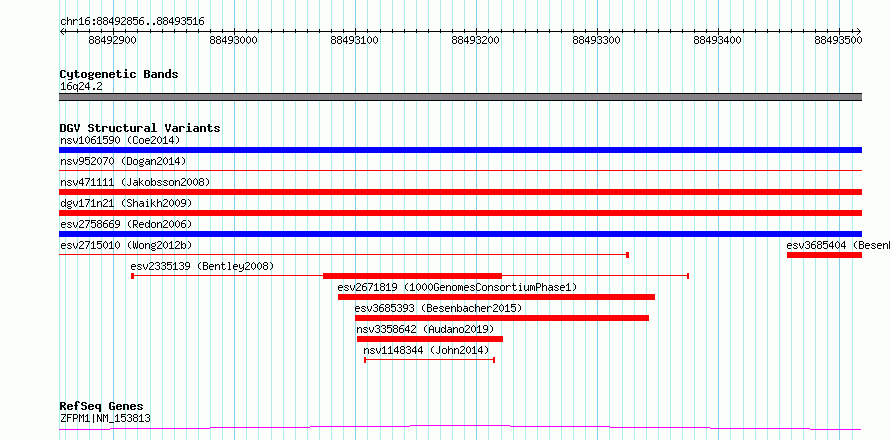Click the thin red nsv952070 variant line
The height and width of the screenshot is (440, 890).
[460, 170]
